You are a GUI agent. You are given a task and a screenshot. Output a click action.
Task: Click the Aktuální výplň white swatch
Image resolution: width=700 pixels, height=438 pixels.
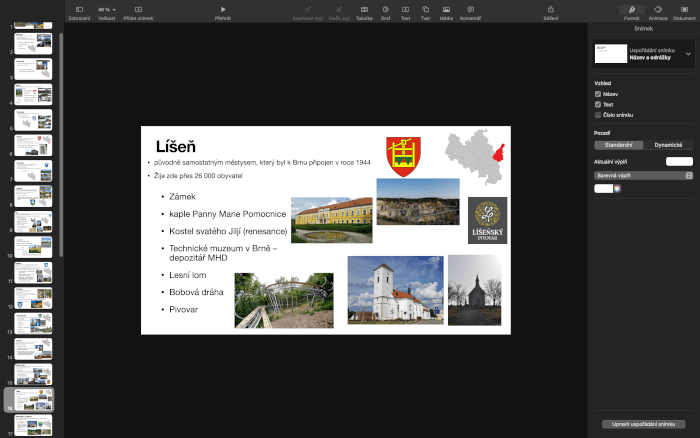(x=679, y=162)
